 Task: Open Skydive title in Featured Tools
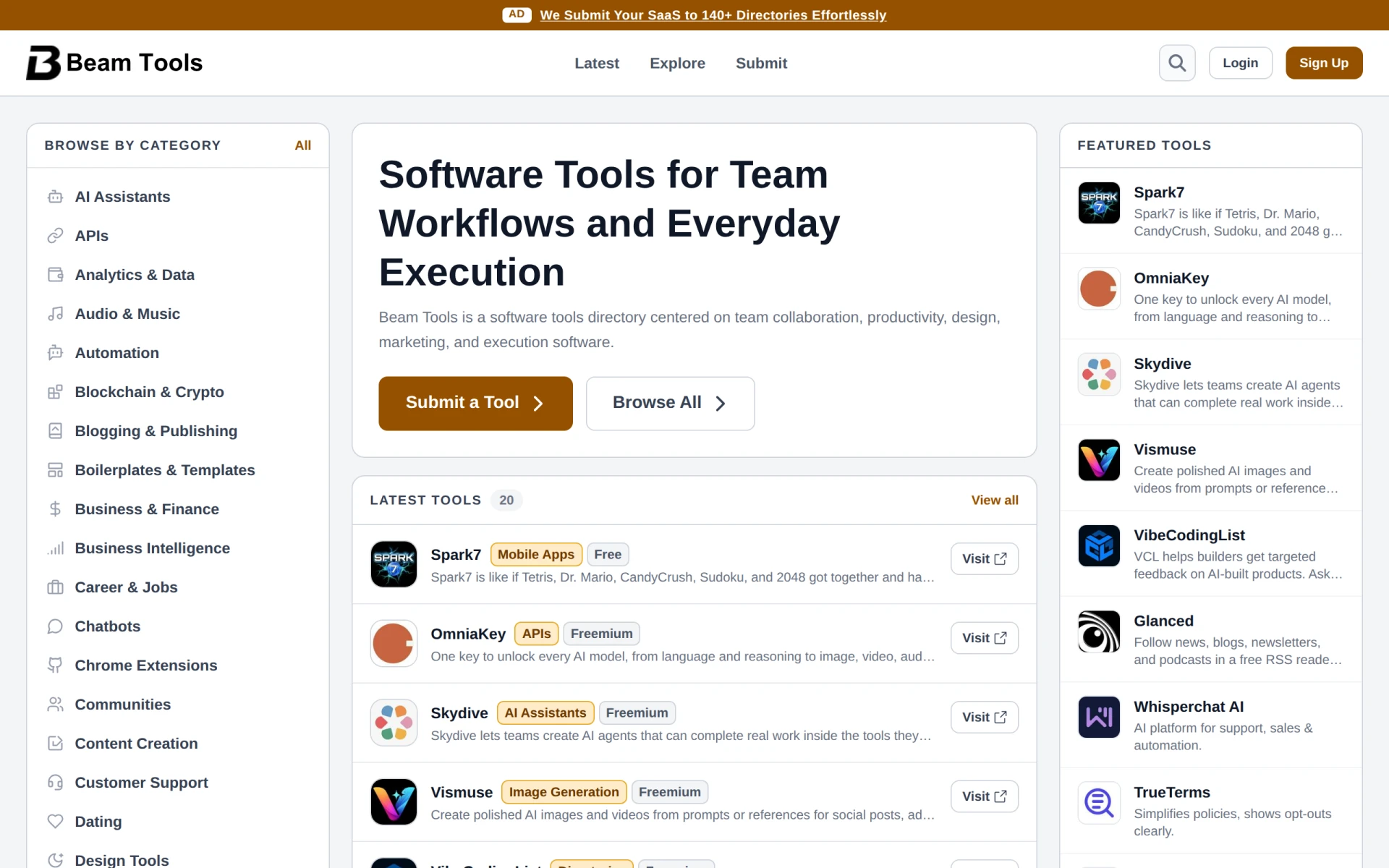click(x=1163, y=364)
